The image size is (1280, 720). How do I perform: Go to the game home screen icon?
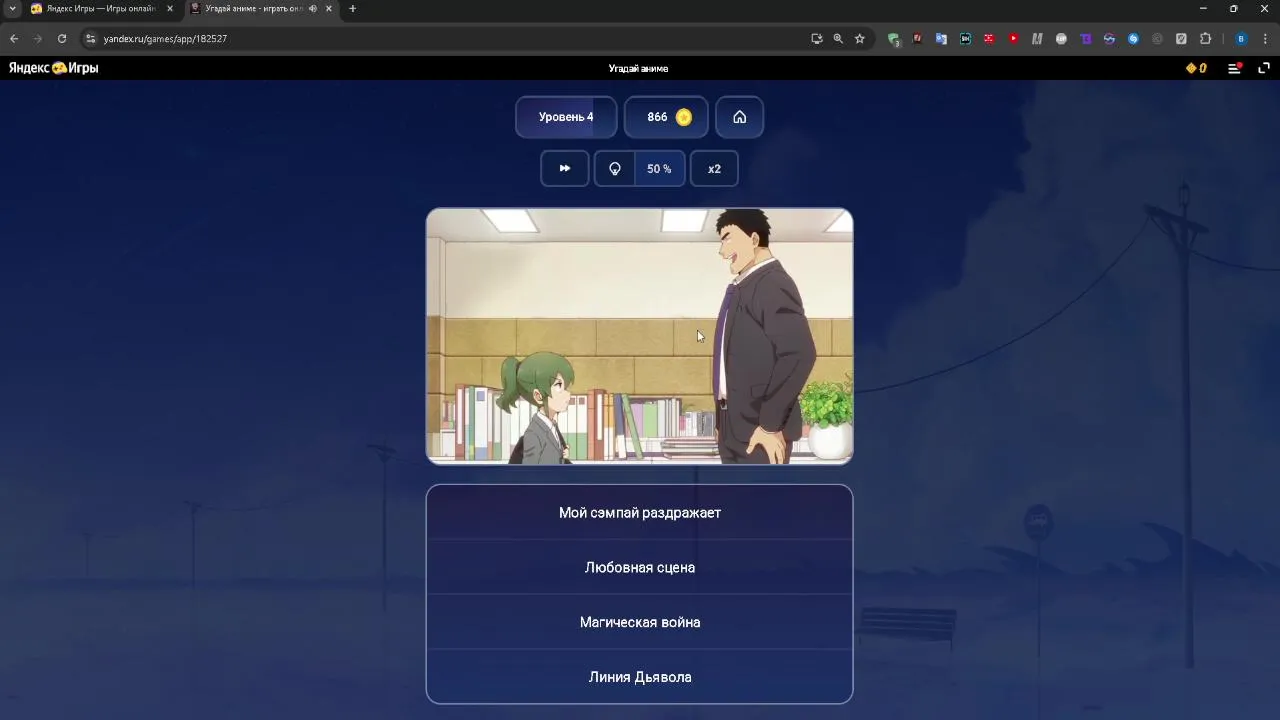pos(740,117)
